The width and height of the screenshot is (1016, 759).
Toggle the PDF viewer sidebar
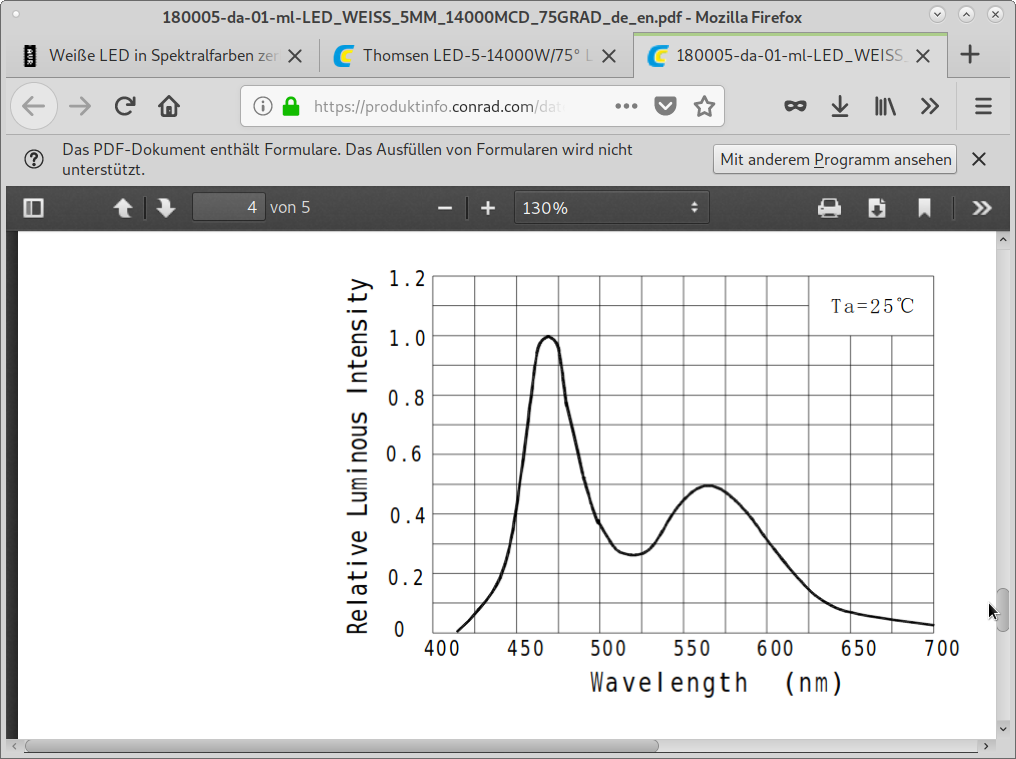coord(34,208)
